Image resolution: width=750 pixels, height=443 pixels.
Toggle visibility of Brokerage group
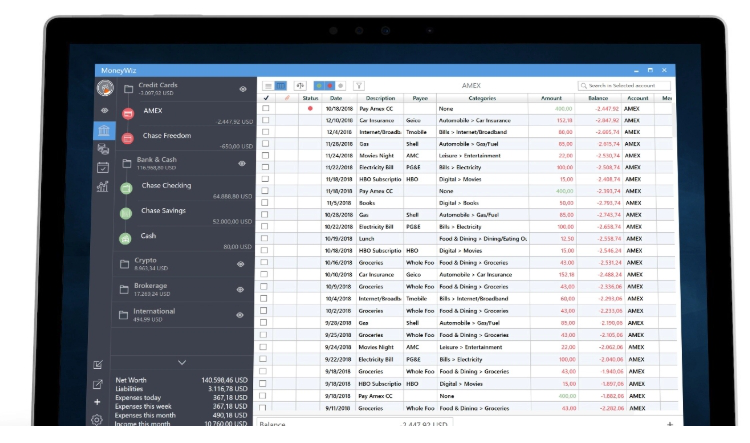(240, 289)
